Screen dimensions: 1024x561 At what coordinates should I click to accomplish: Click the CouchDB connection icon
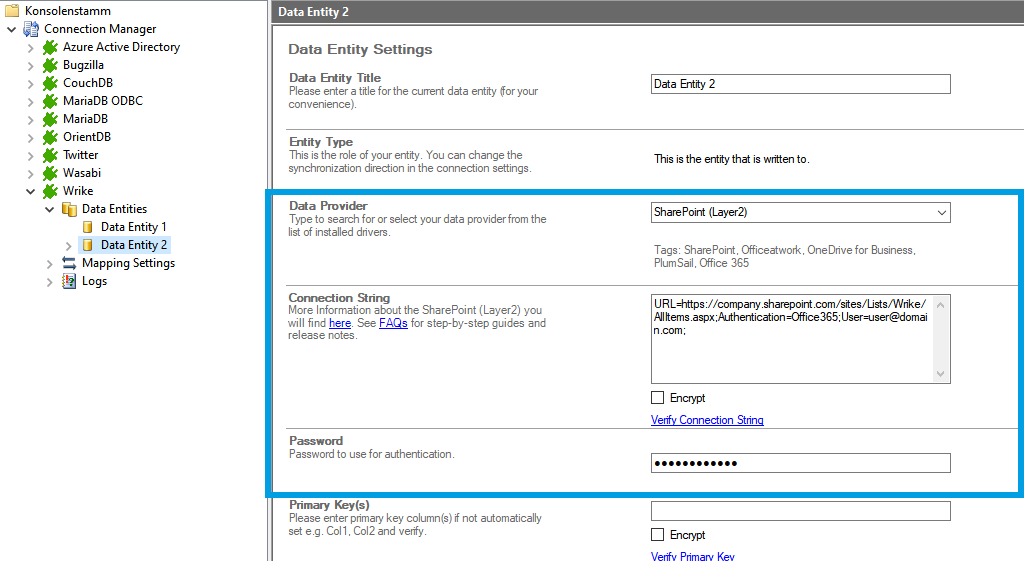click(x=50, y=83)
